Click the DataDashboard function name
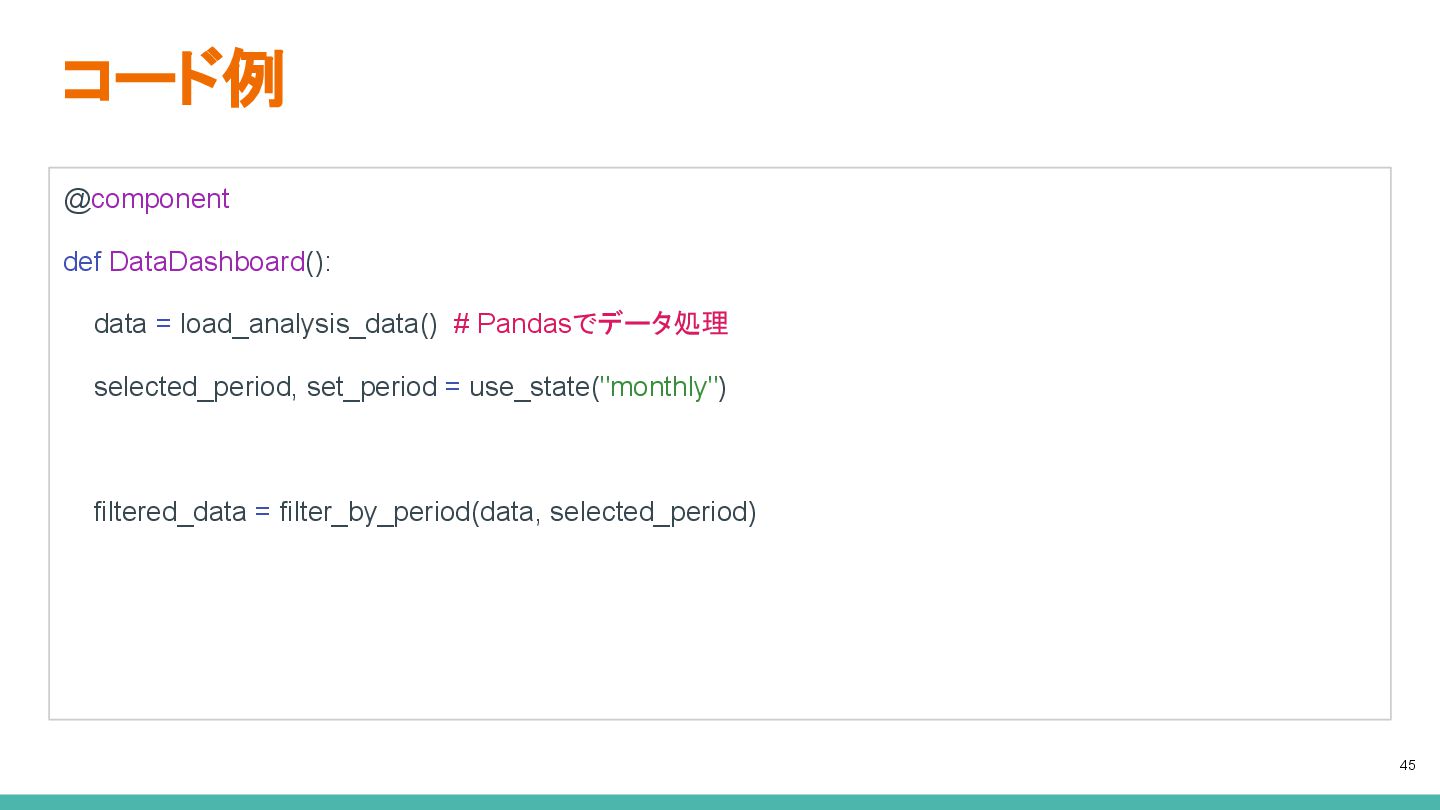Viewport: 1440px width, 810px height. (207, 262)
